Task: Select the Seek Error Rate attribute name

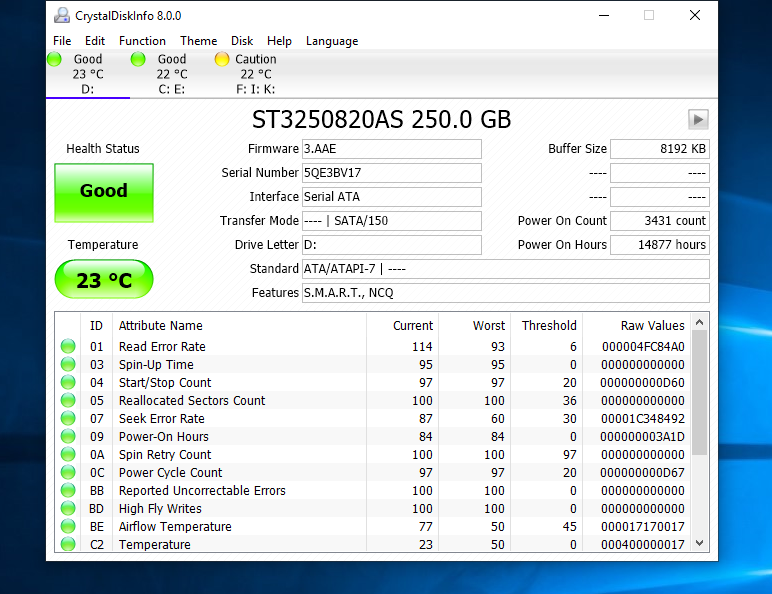Action: tap(161, 419)
